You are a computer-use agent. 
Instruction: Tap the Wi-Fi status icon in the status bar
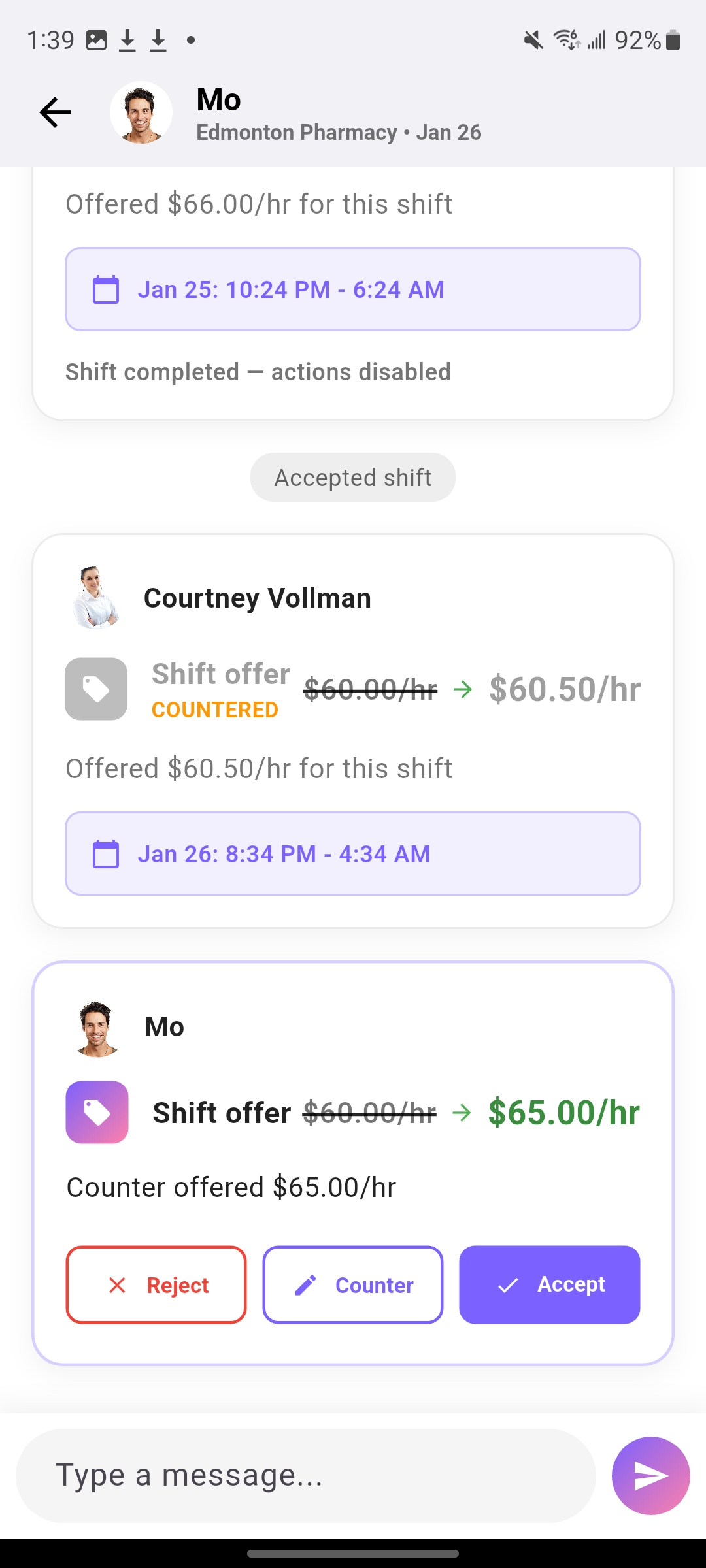(x=566, y=41)
